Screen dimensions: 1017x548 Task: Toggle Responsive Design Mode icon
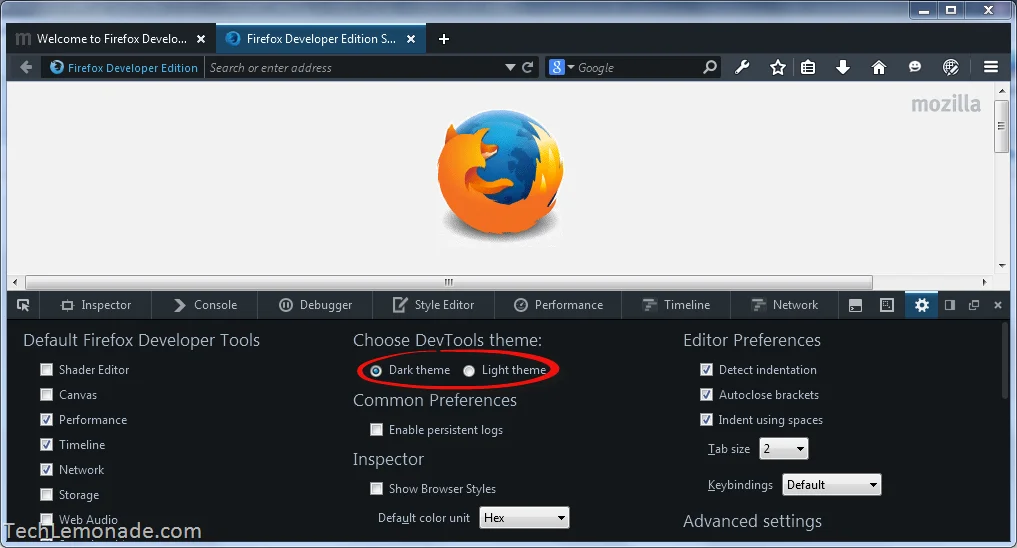(x=887, y=305)
